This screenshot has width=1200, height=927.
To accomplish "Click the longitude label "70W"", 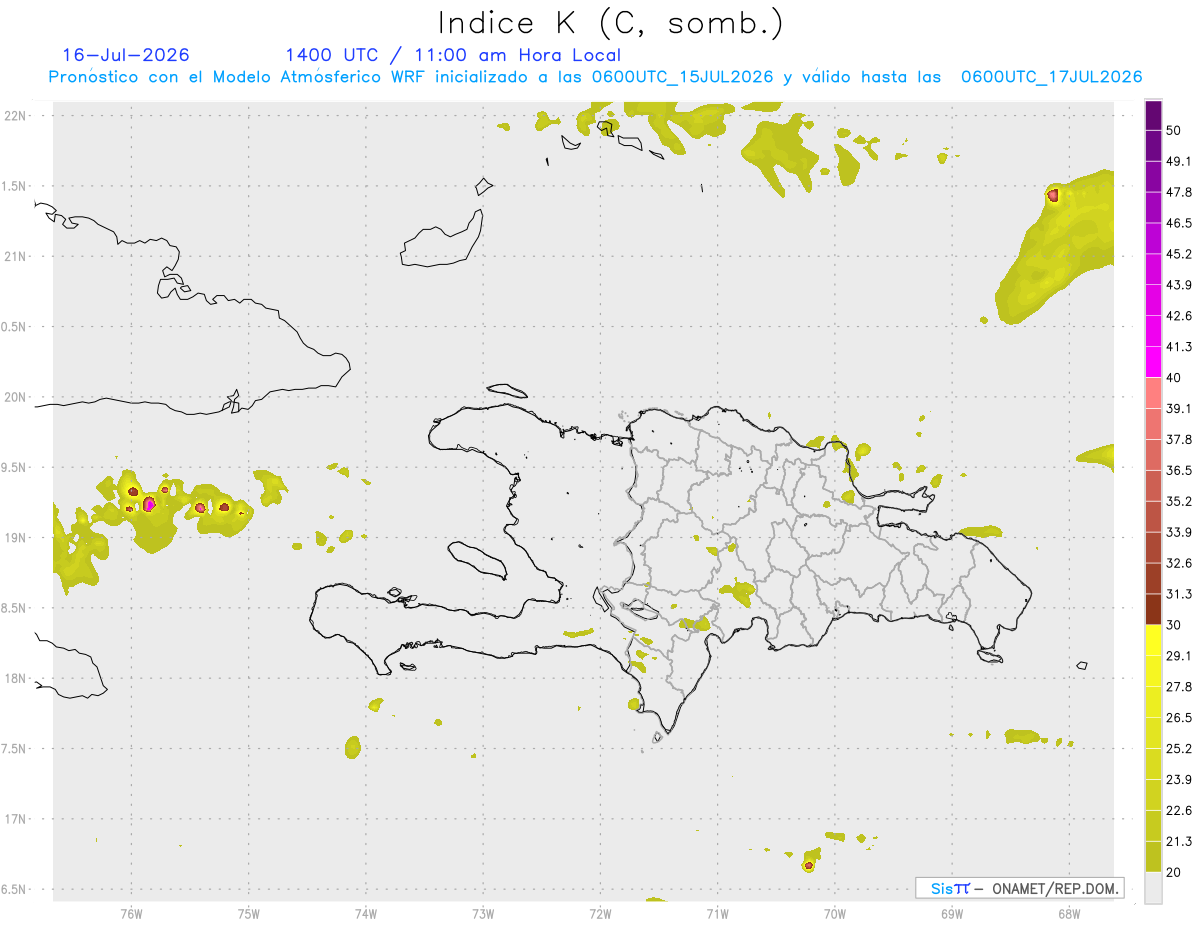I will (x=835, y=913).
